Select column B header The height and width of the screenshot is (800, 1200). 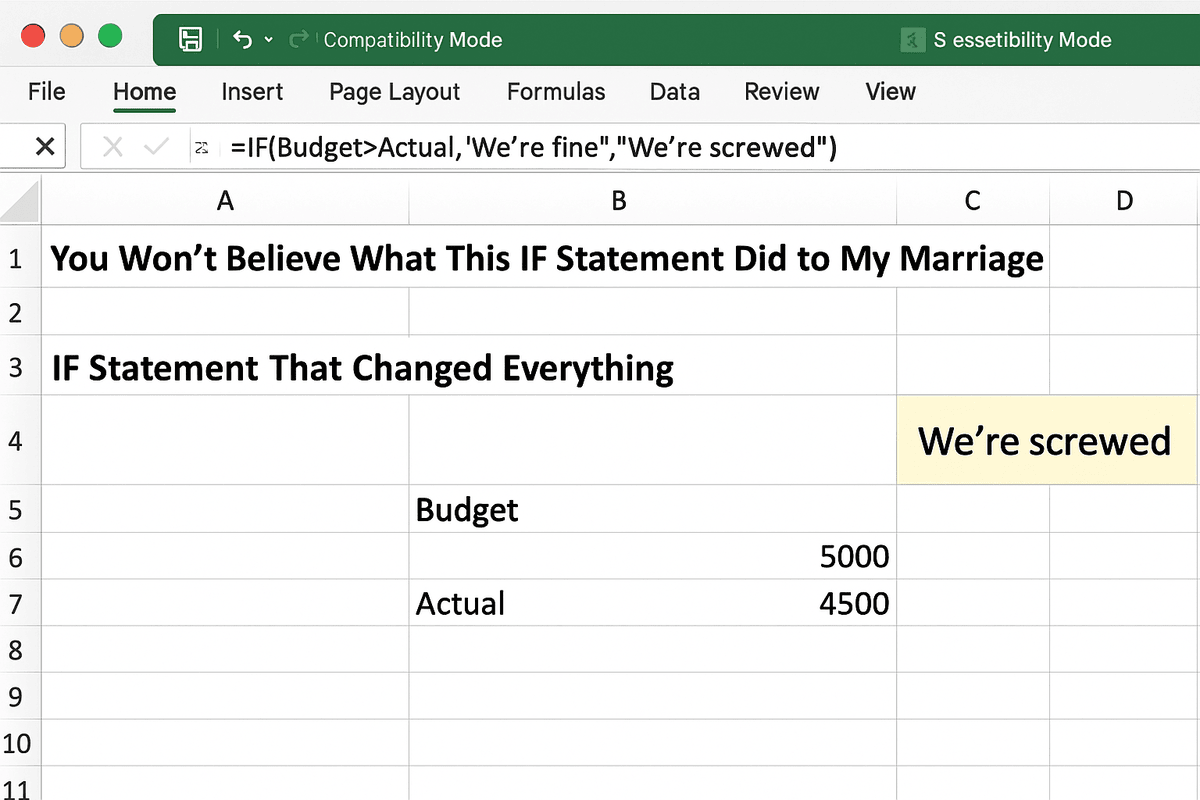click(619, 201)
